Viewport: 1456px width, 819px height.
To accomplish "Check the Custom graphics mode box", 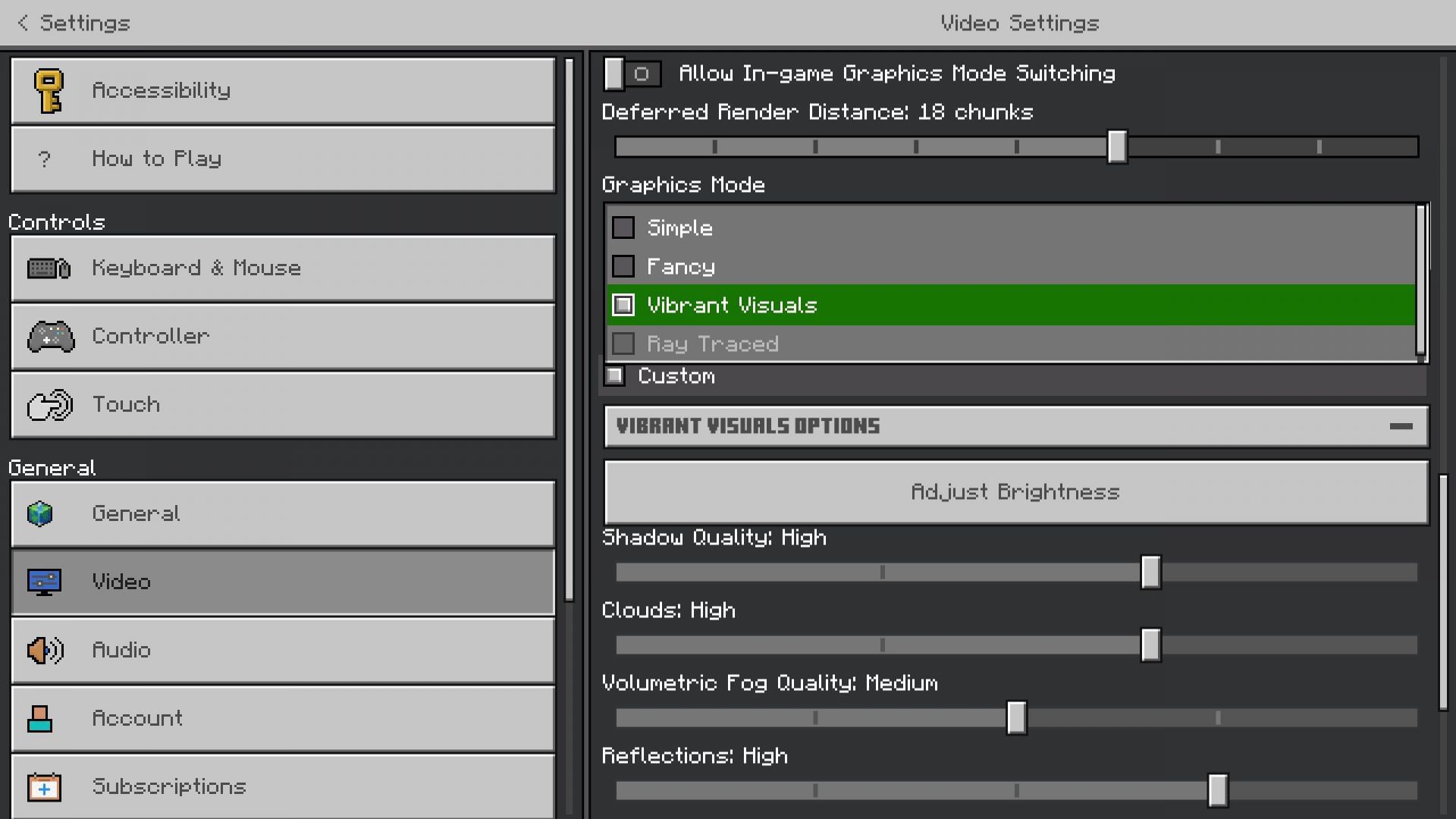I will tap(615, 375).
